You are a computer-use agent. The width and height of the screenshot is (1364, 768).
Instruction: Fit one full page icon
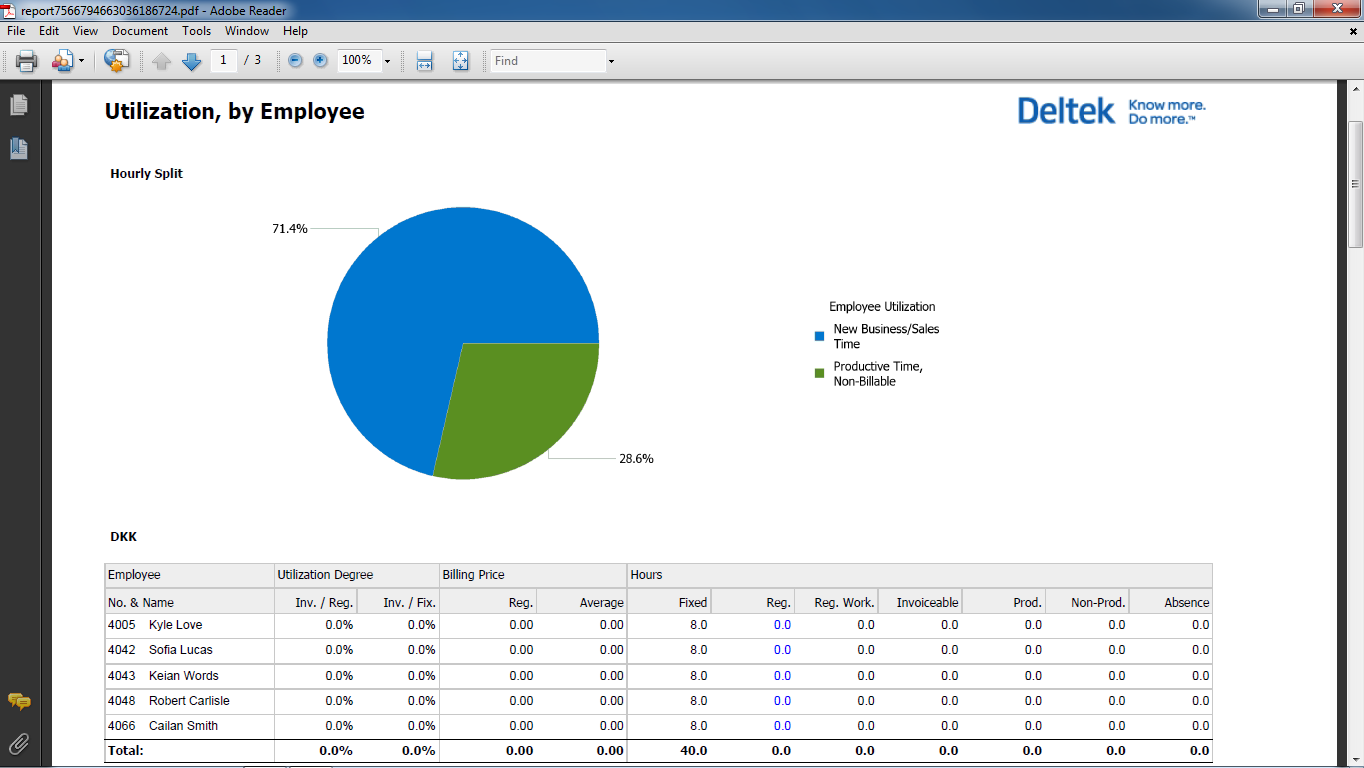click(460, 61)
